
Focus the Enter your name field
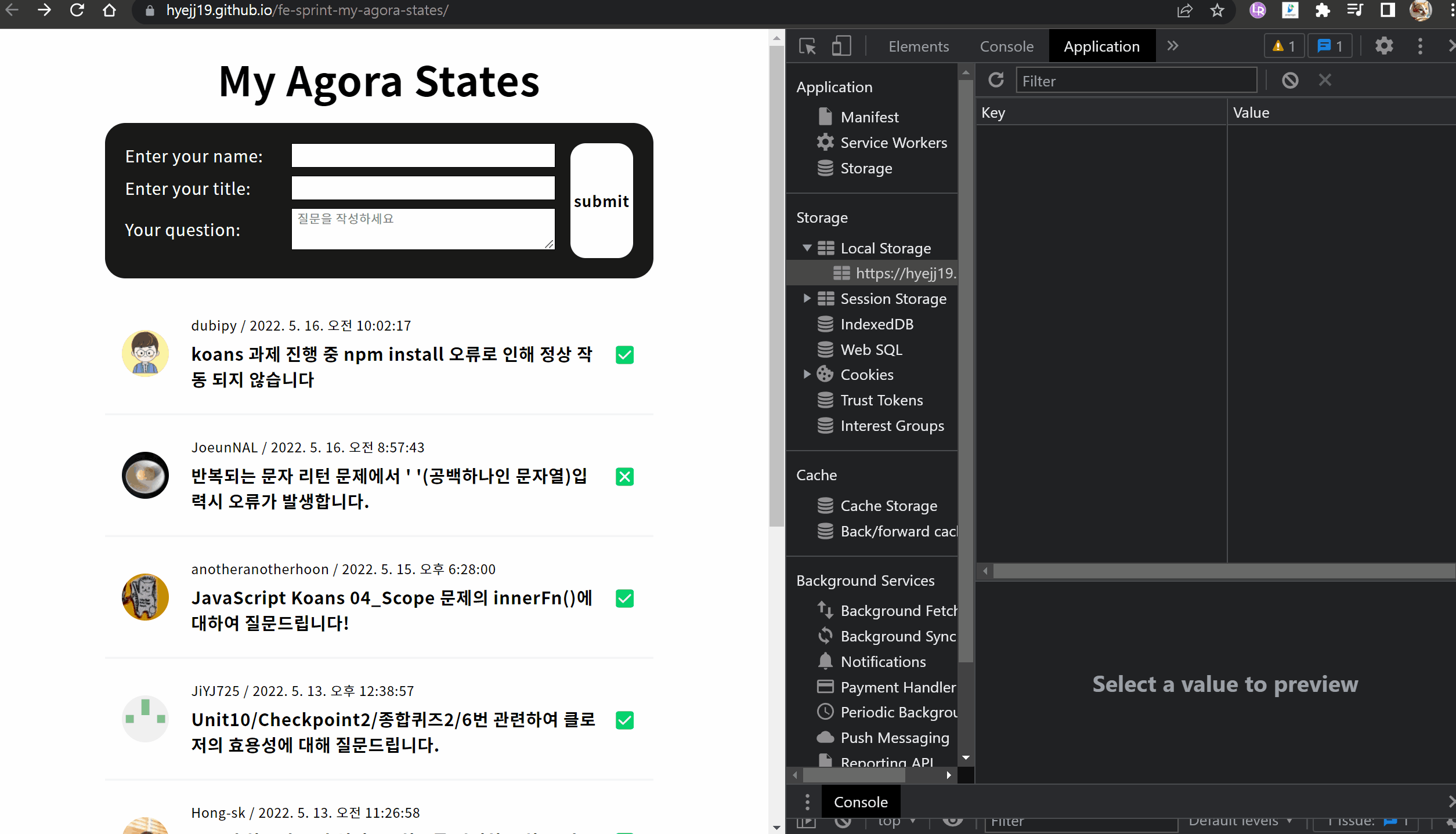tap(423, 155)
